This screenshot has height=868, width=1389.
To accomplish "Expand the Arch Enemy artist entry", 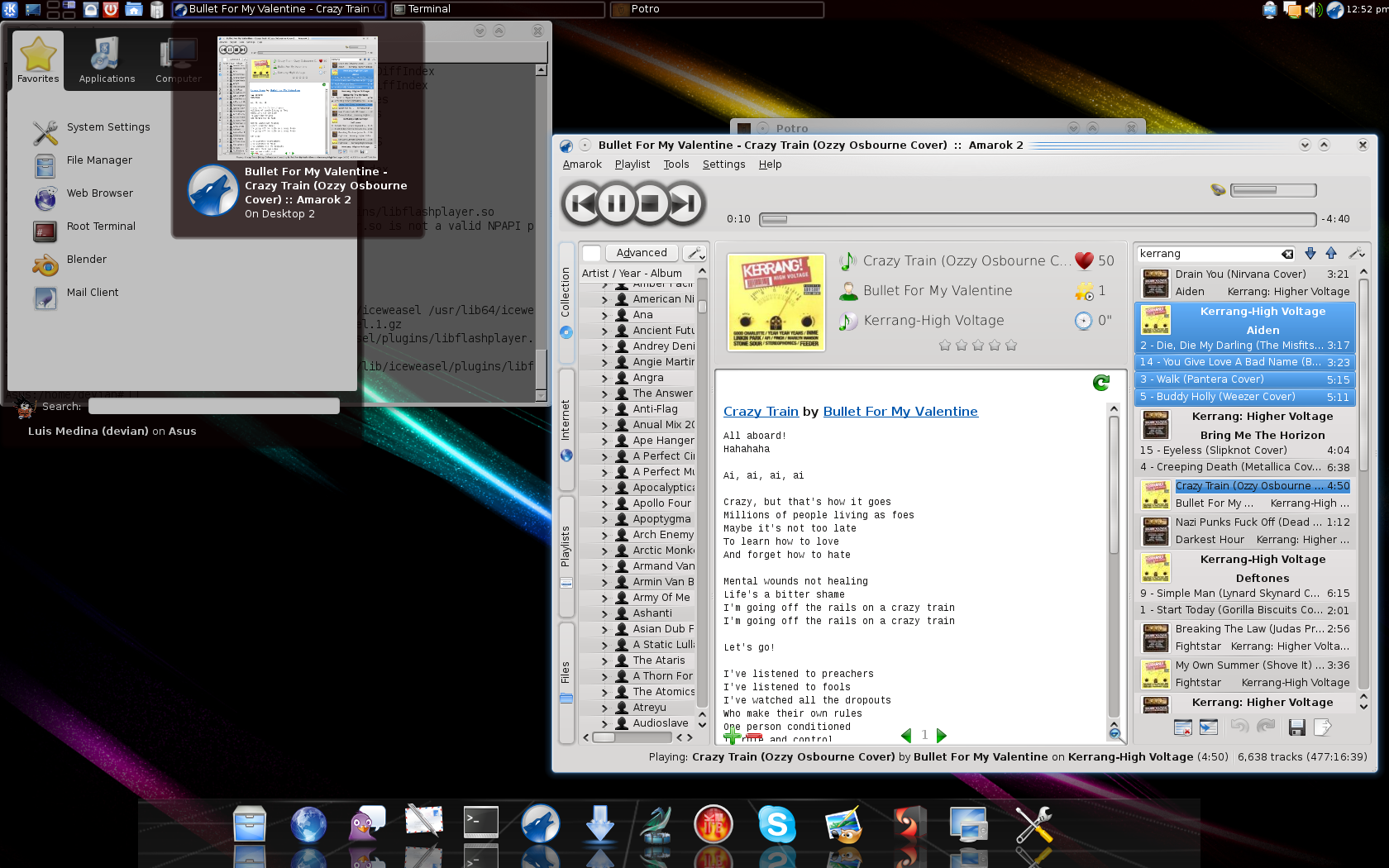I will (604, 535).
